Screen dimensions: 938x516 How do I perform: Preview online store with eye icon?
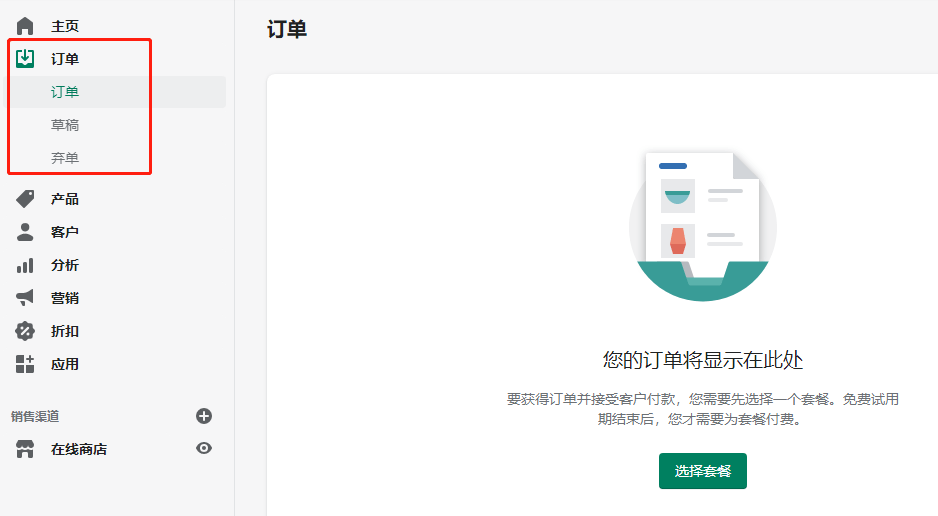tap(204, 448)
